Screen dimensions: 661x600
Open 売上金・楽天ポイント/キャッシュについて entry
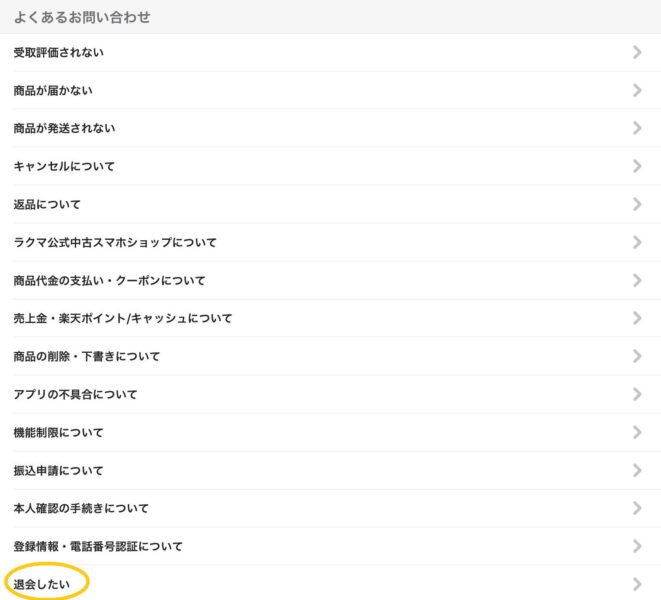coord(330,318)
